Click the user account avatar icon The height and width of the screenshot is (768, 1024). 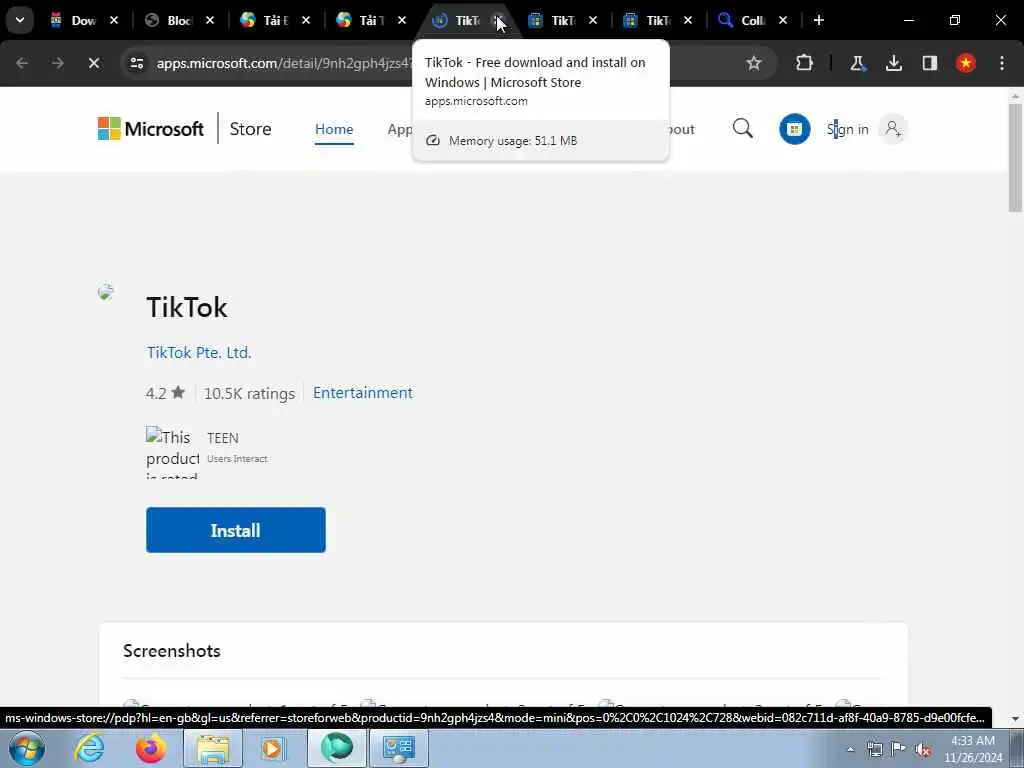click(893, 129)
